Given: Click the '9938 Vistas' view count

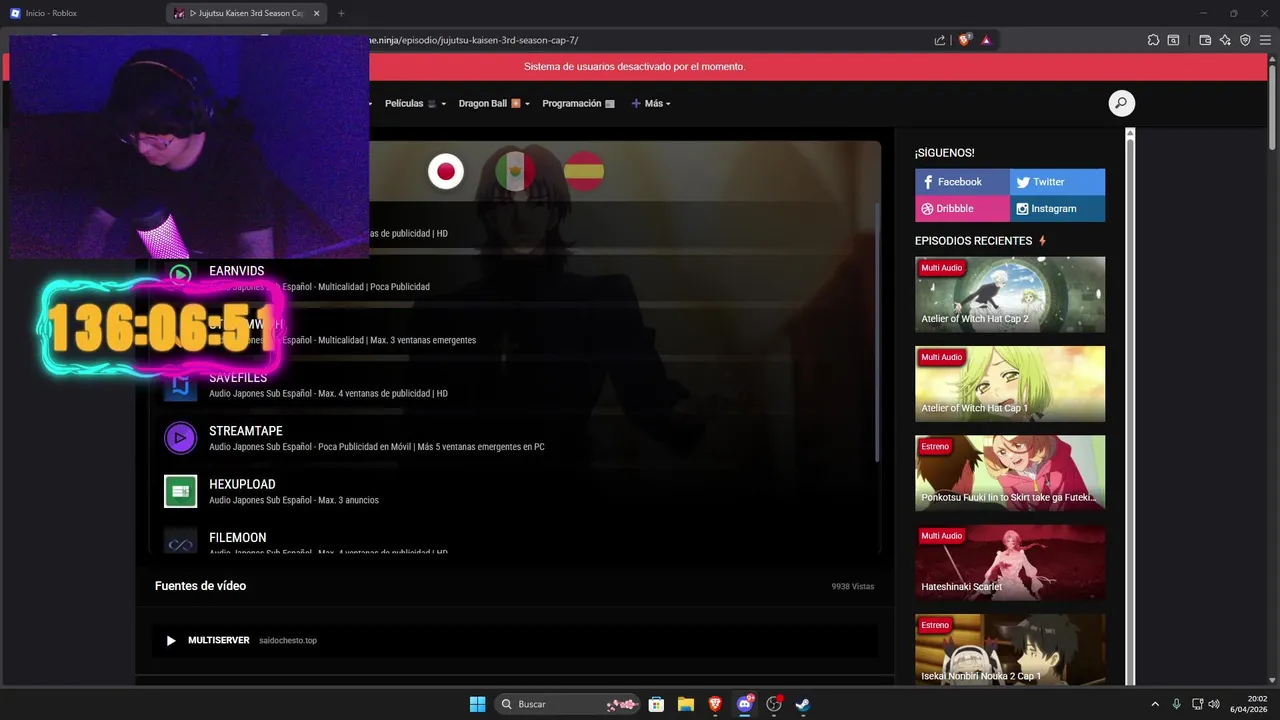Looking at the screenshot, I should click(852, 586).
